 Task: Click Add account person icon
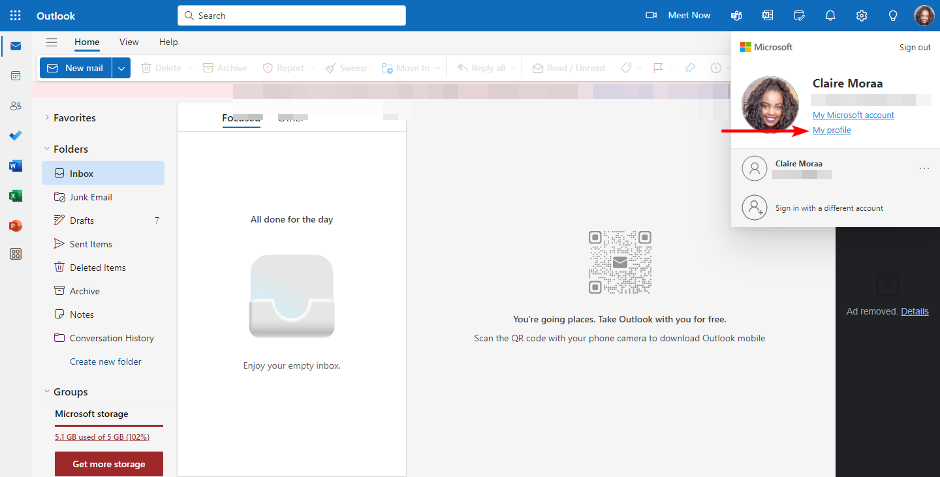754,207
